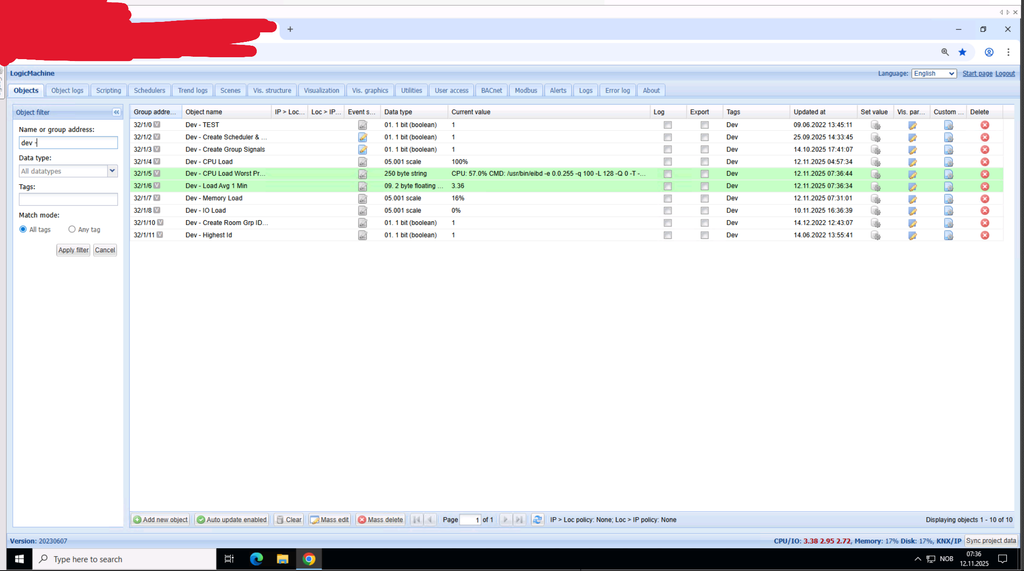Open Chrome profile icon
The height and width of the screenshot is (571, 1024).
coord(989,52)
